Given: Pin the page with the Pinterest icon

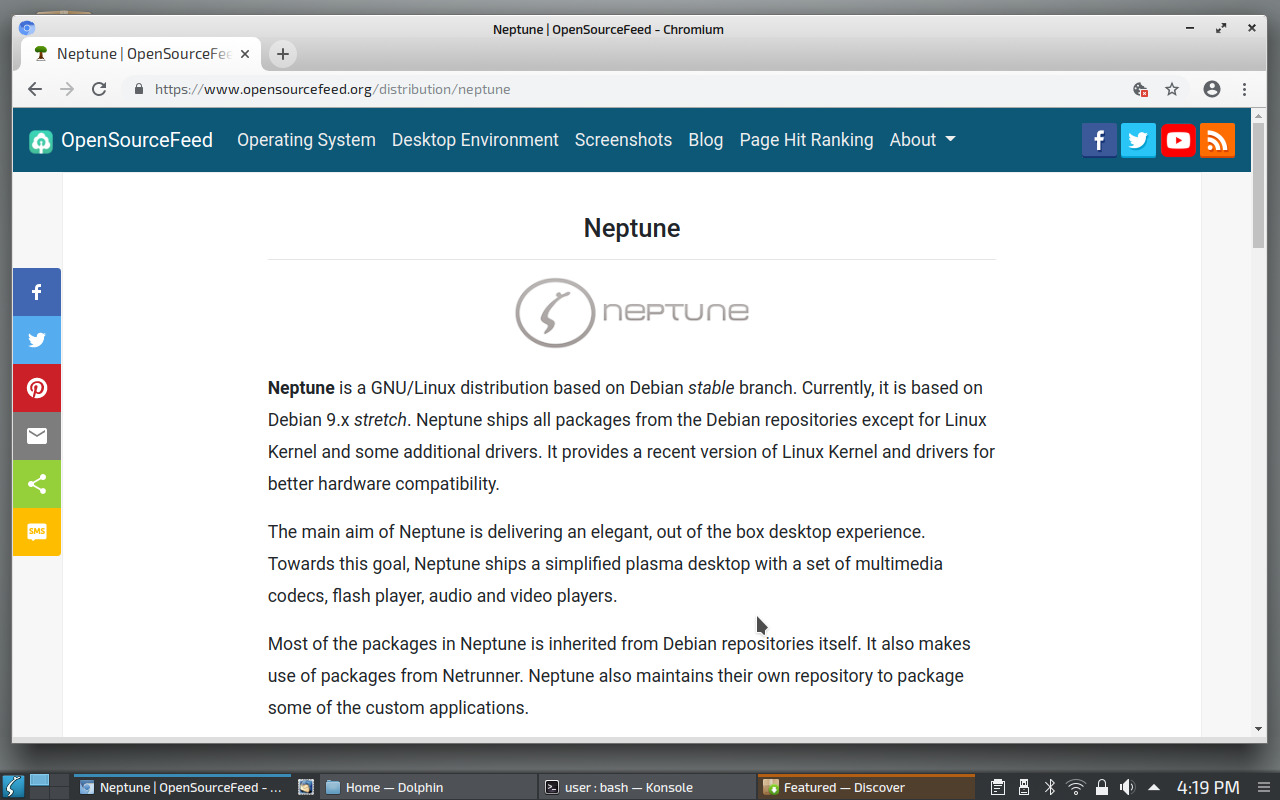Looking at the screenshot, I should point(37,388).
